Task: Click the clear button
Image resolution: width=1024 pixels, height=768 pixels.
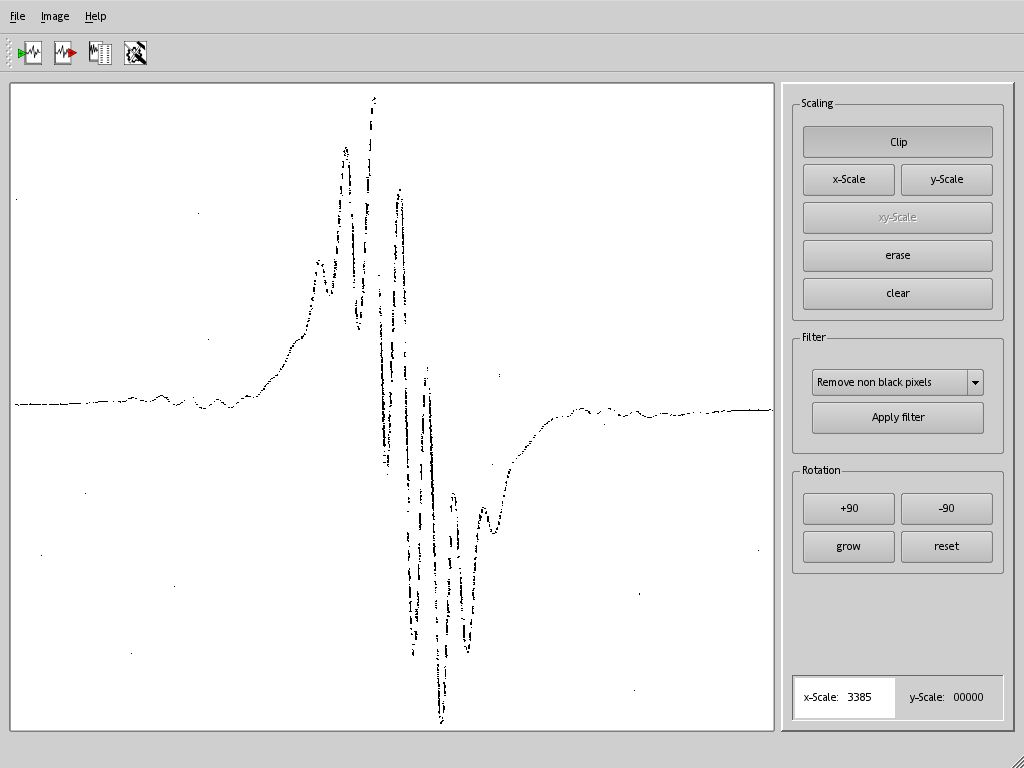Action: 898,293
